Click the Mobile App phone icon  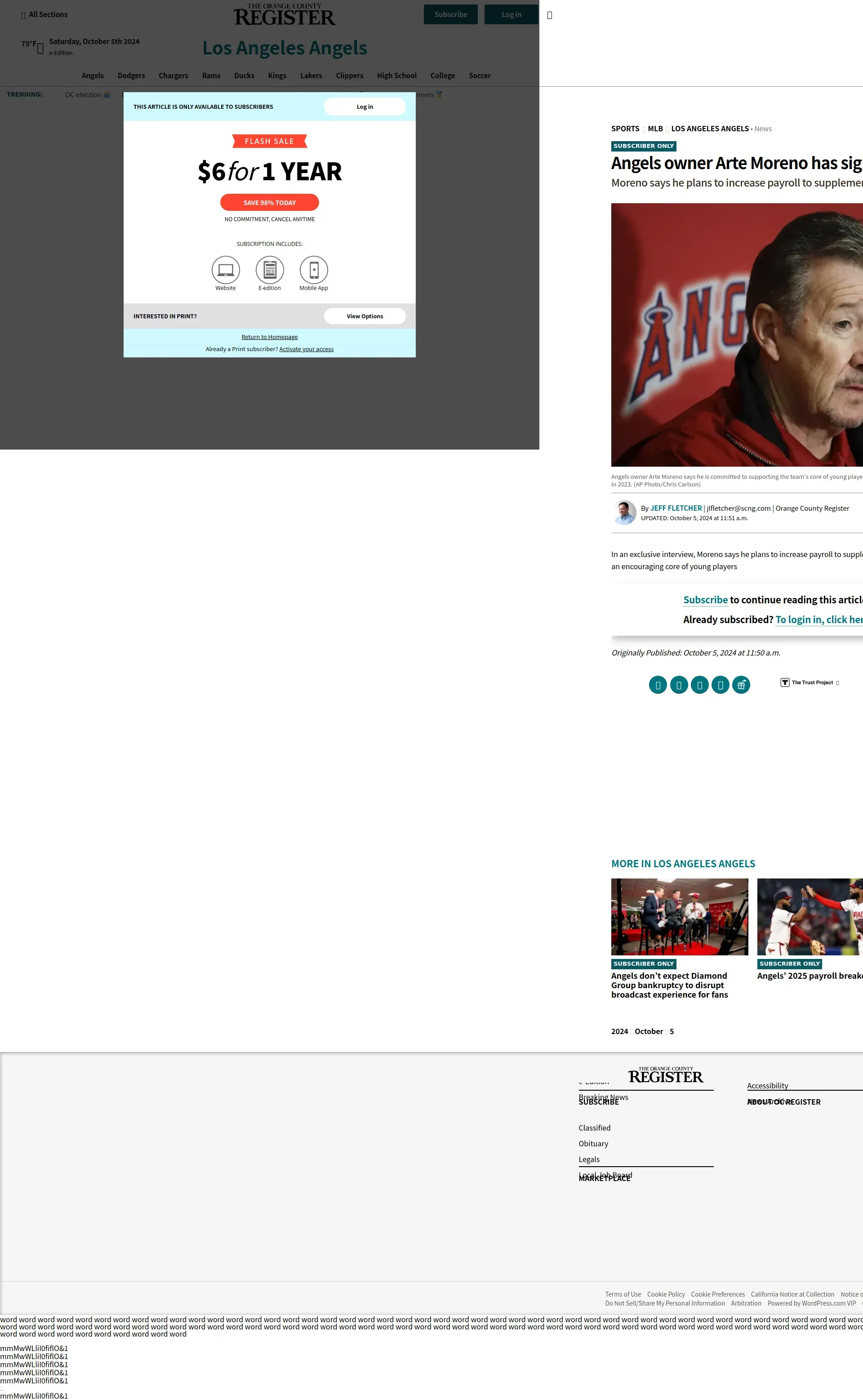point(313,269)
